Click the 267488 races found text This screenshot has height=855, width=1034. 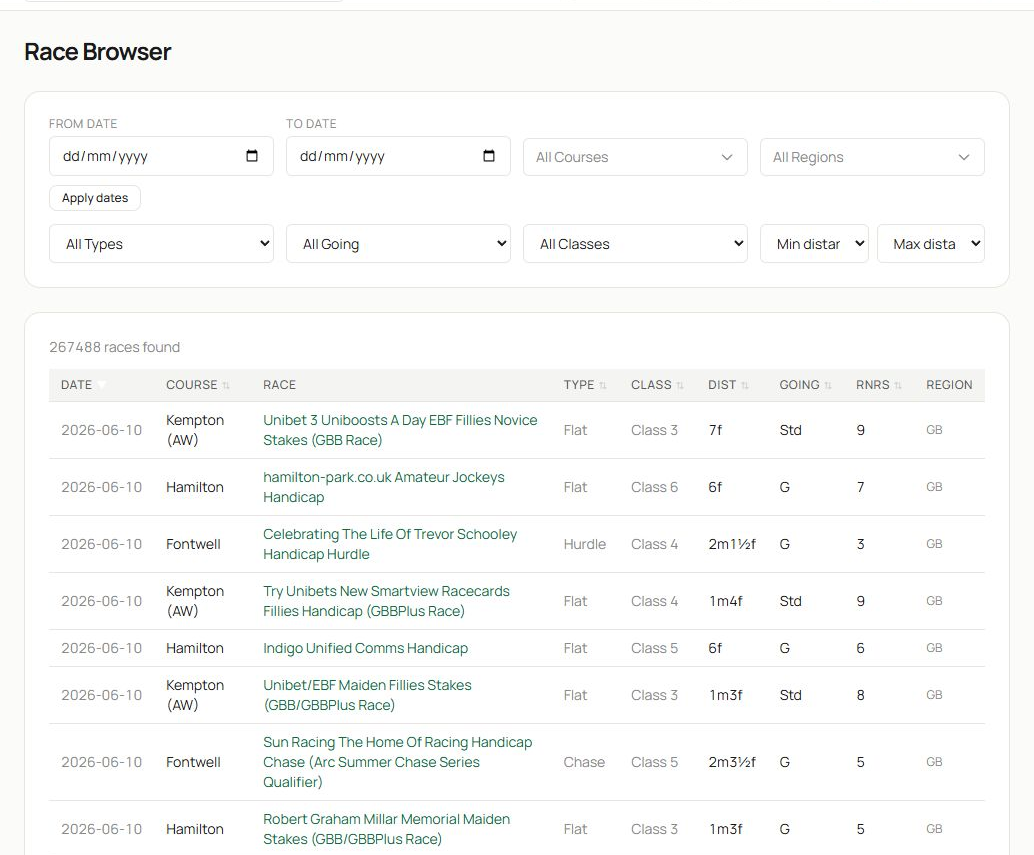[x=115, y=347]
